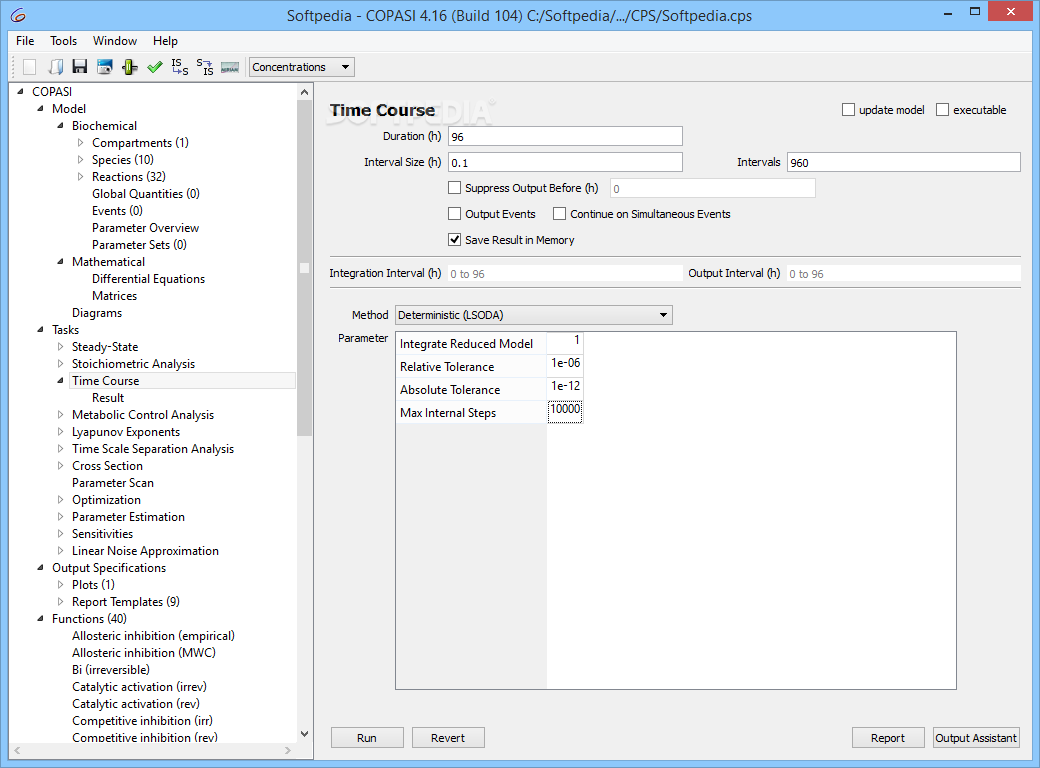The image size is (1040, 768).
Task: Expand the Reactions (32) node
Action: coord(80,176)
